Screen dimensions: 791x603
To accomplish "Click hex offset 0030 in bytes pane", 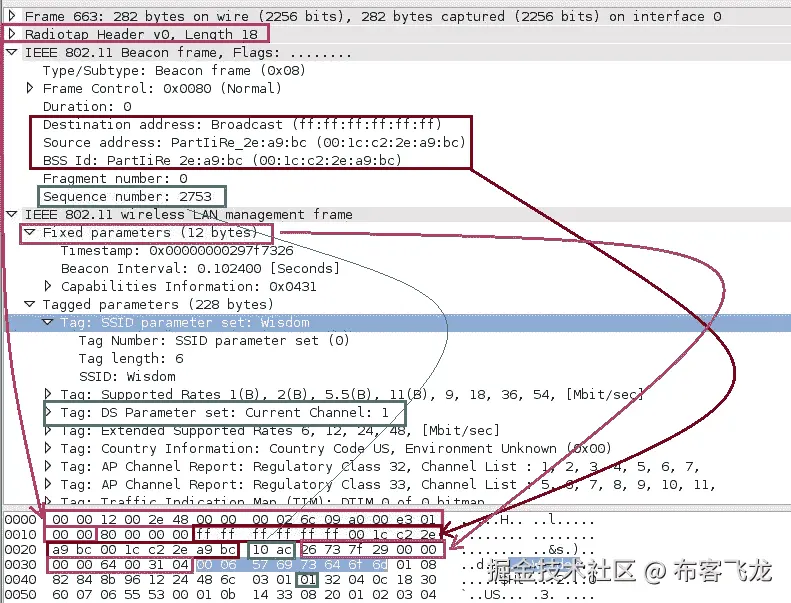I will click(21, 565).
